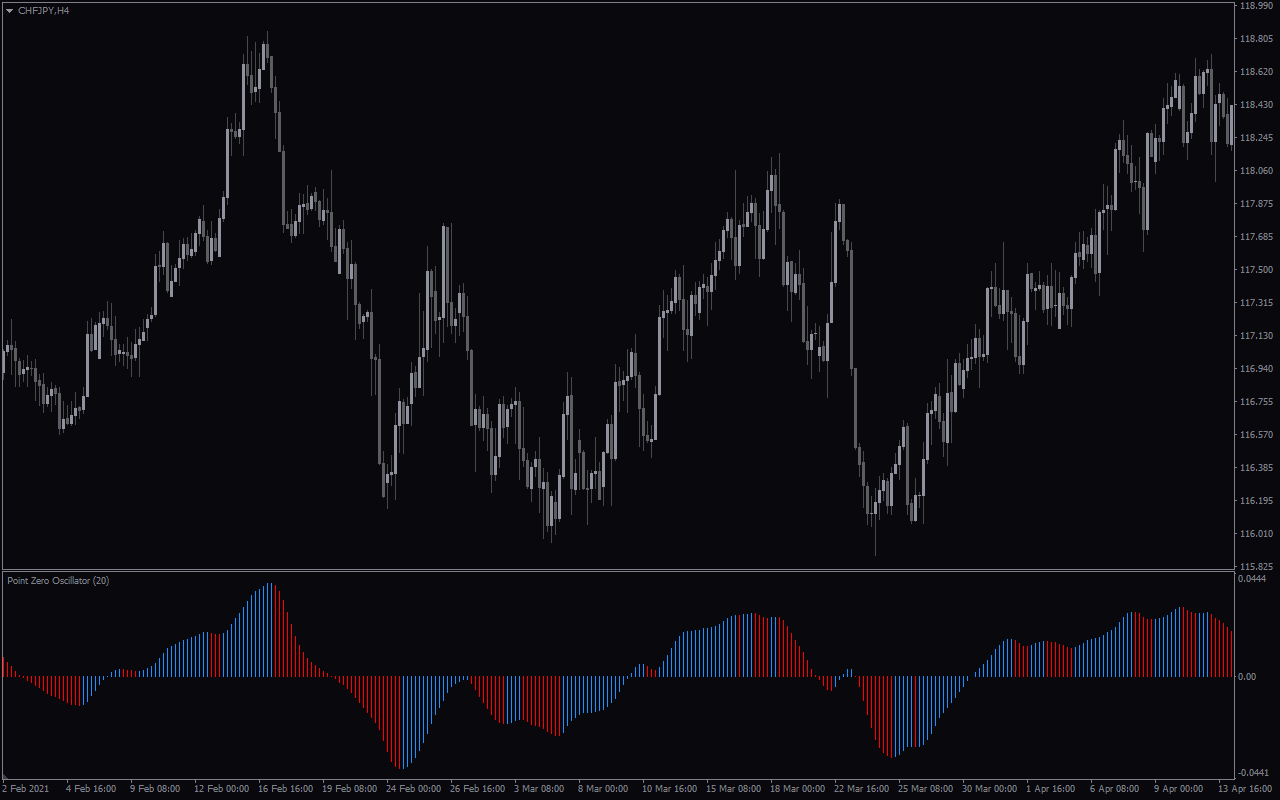The width and height of the screenshot is (1280, 800).
Task: Click the 9 Apr 00:00 time label
Action: [x=1180, y=789]
